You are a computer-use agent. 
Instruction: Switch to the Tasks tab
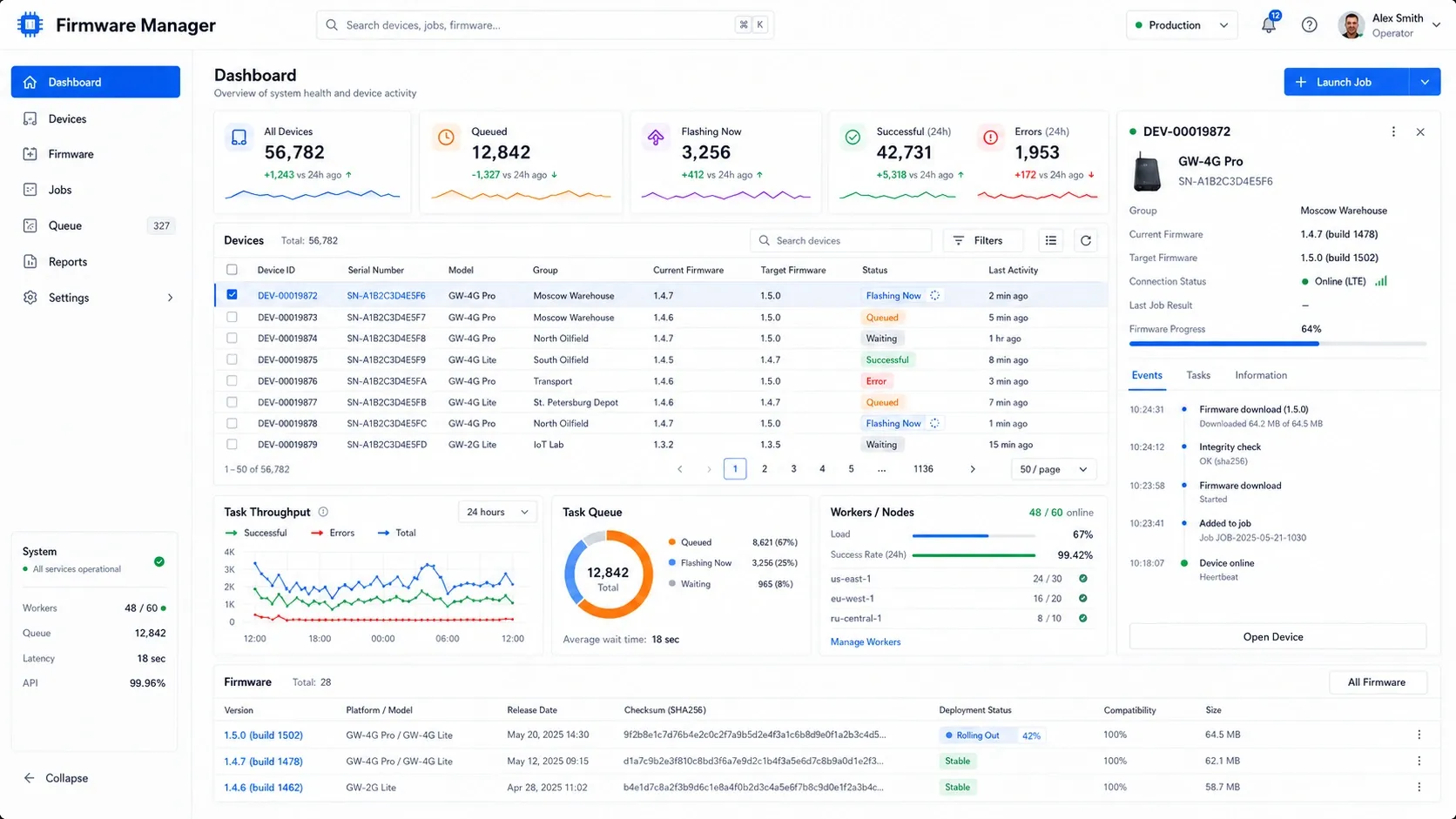click(x=1198, y=375)
